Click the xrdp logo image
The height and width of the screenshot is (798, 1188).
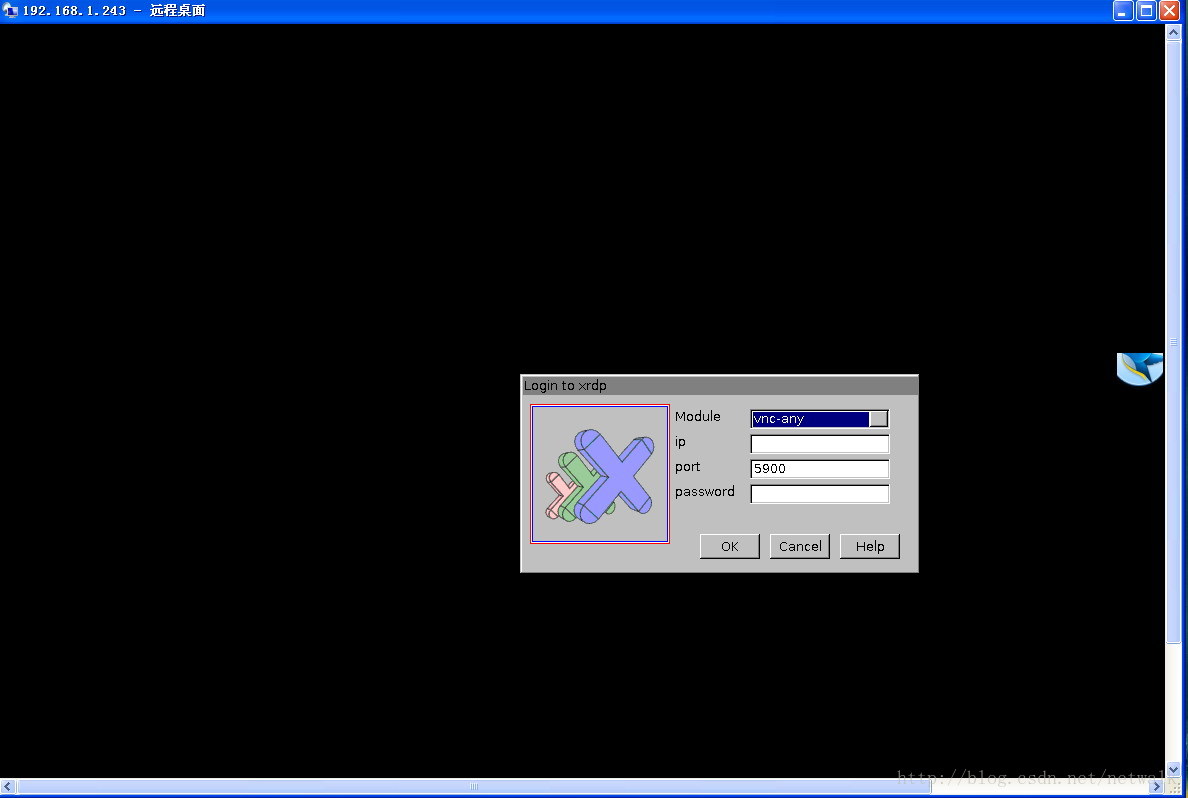click(600, 474)
